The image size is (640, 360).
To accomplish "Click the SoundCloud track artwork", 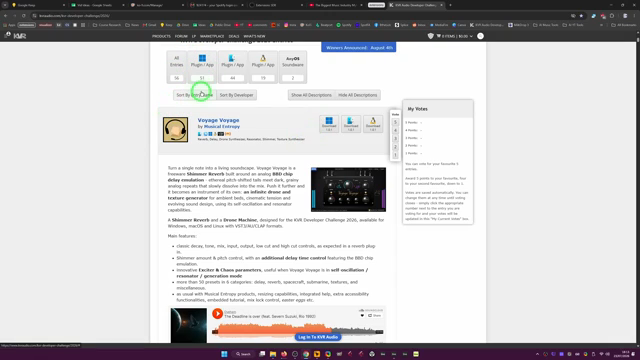I will (x=189, y=325).
